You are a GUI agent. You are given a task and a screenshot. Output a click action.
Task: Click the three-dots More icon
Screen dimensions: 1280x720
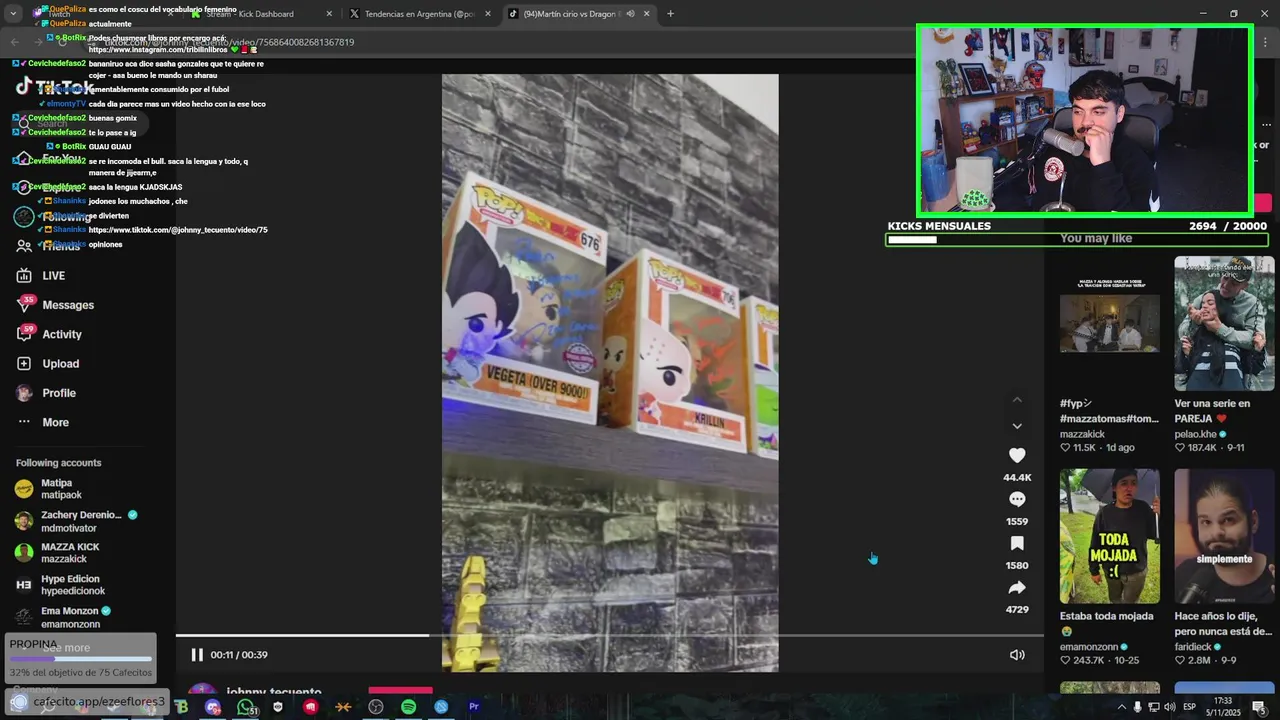click(x=24, y=423)
